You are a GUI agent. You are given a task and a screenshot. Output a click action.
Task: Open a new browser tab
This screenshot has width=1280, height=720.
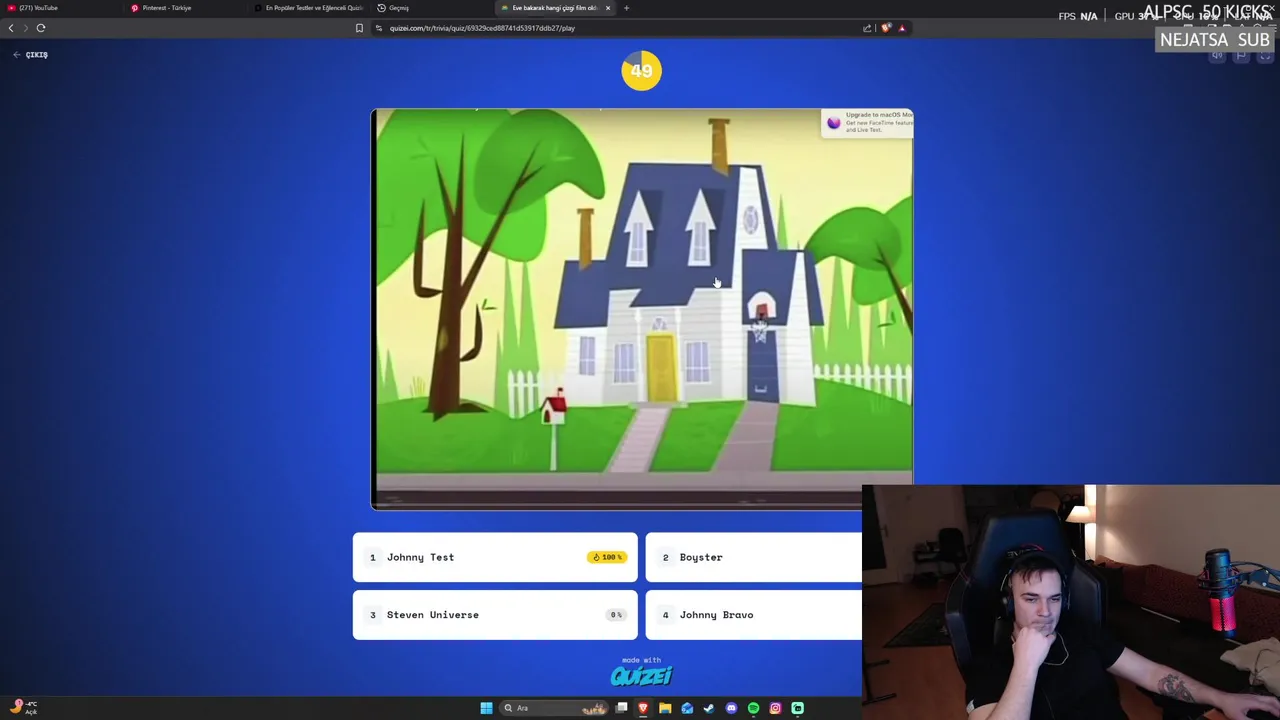click(x=626, y=8)
